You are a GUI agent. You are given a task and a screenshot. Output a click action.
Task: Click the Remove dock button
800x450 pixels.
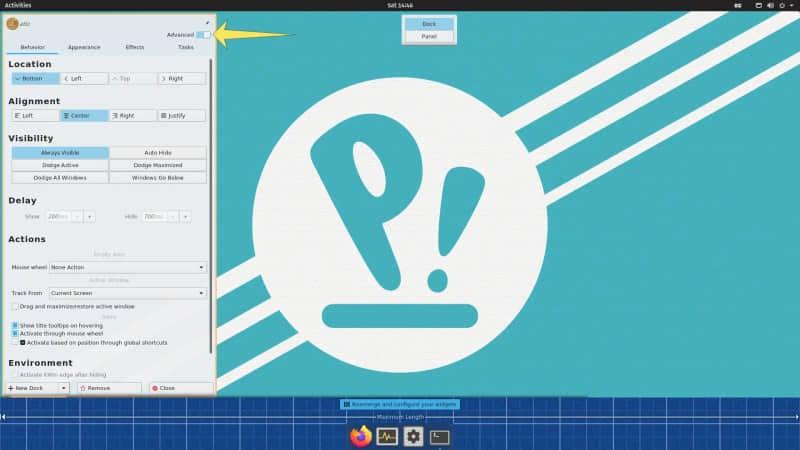108,387
